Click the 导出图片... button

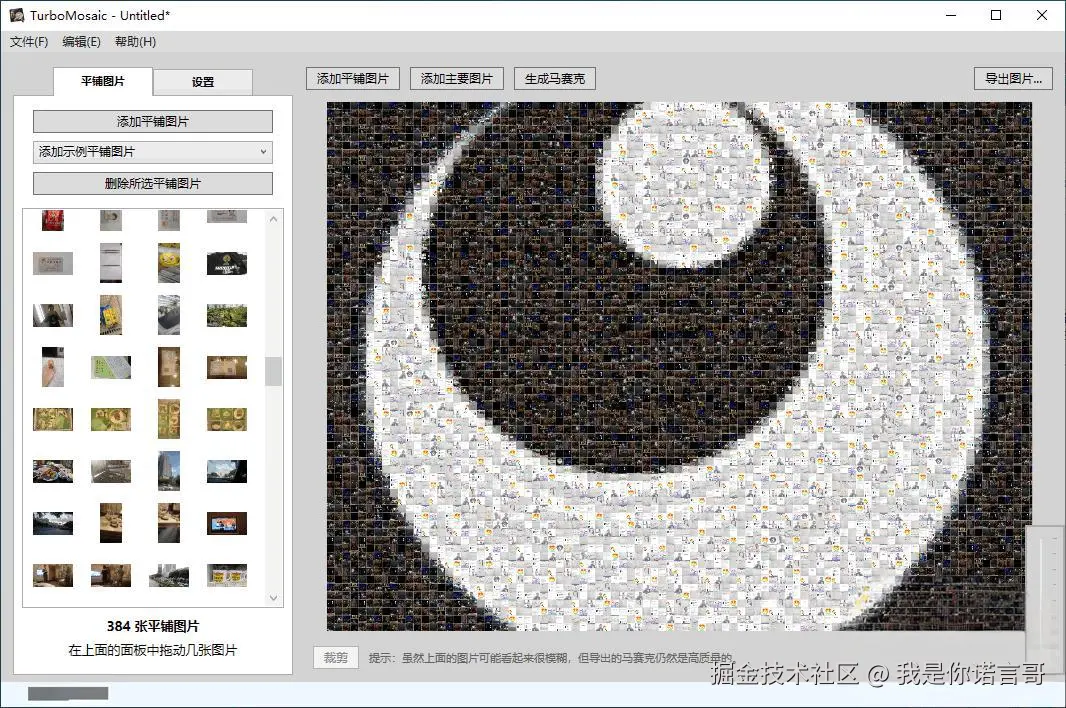(1014, 79)
